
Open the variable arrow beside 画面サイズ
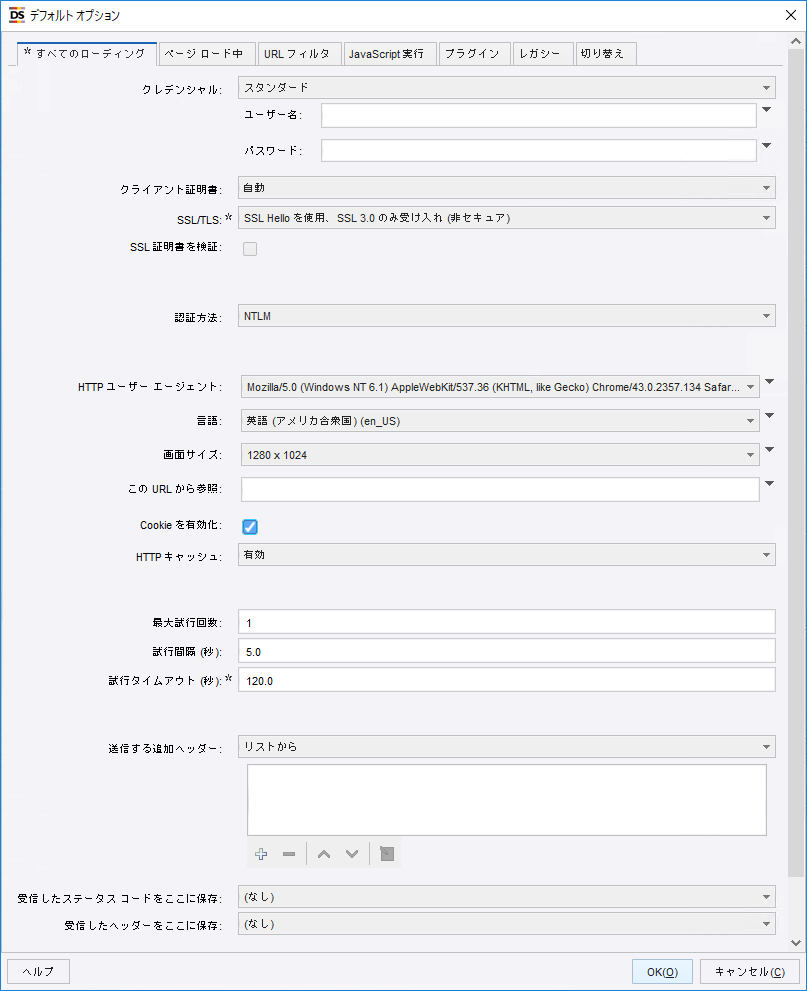[768, 448]
